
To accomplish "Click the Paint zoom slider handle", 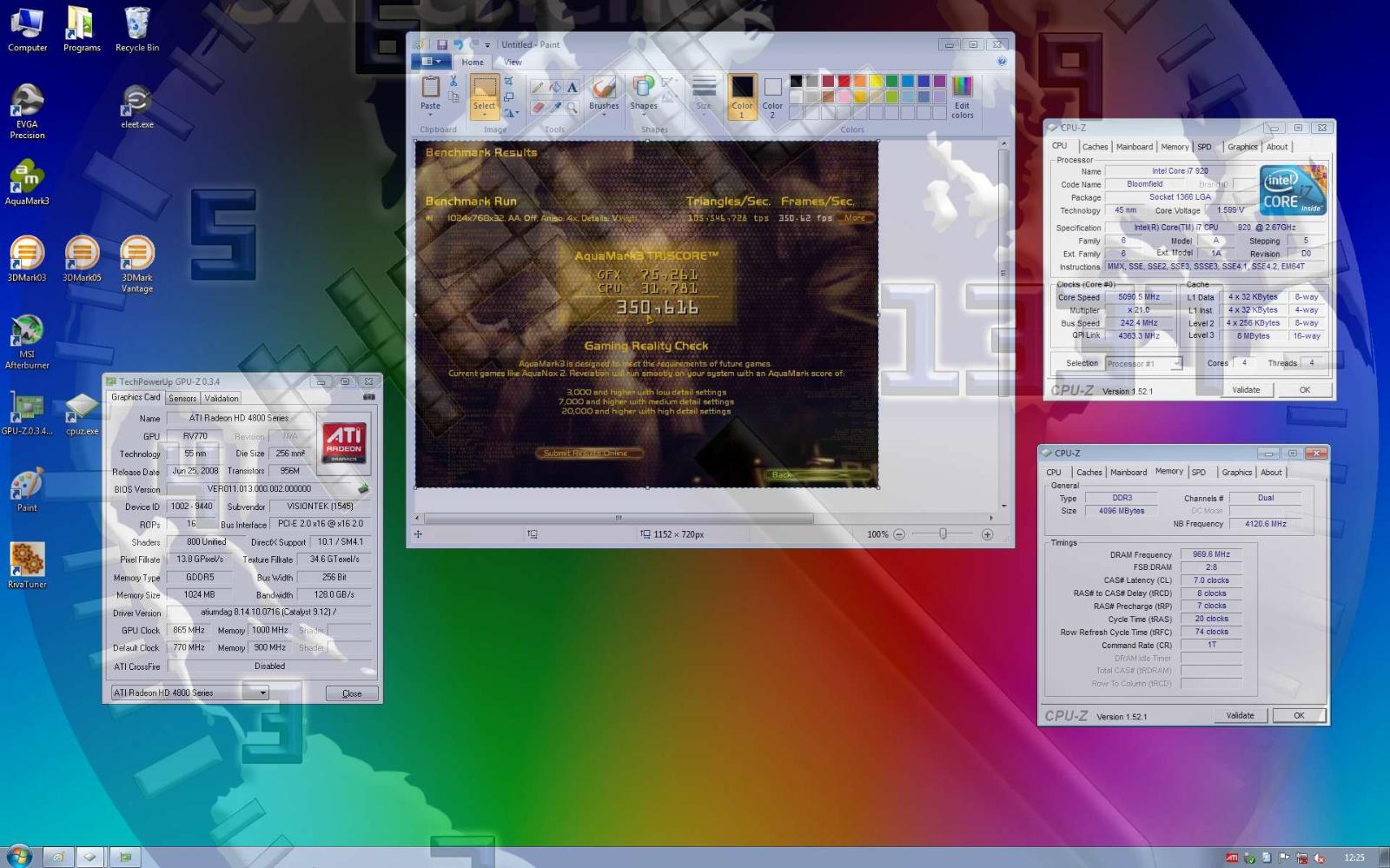I will coord(943,534).
